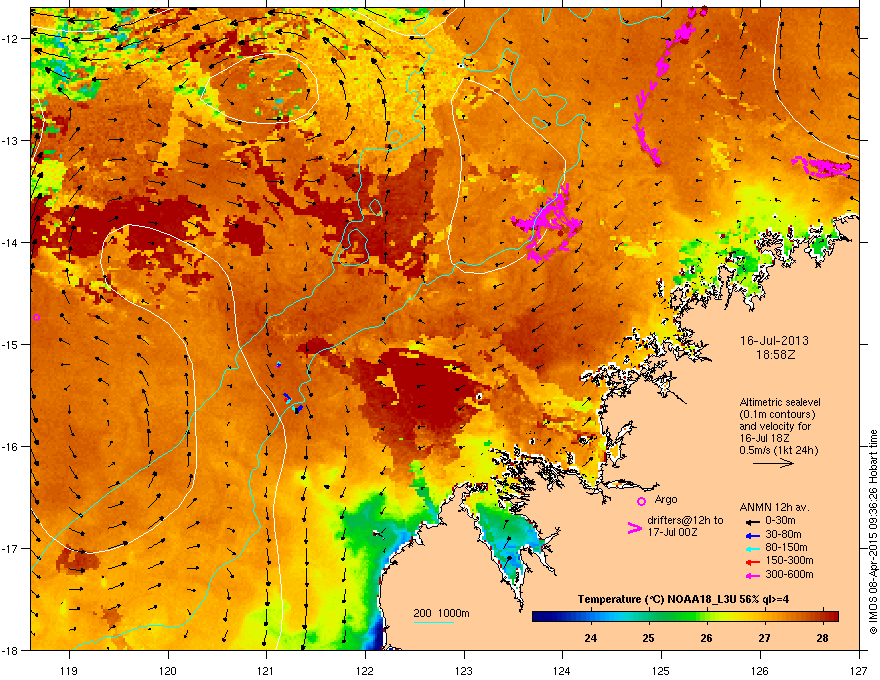Viewport: 880px width, 680px height.
Task: Click the '200 1000m' bathymetry label
Action: [x=441, y=613]
